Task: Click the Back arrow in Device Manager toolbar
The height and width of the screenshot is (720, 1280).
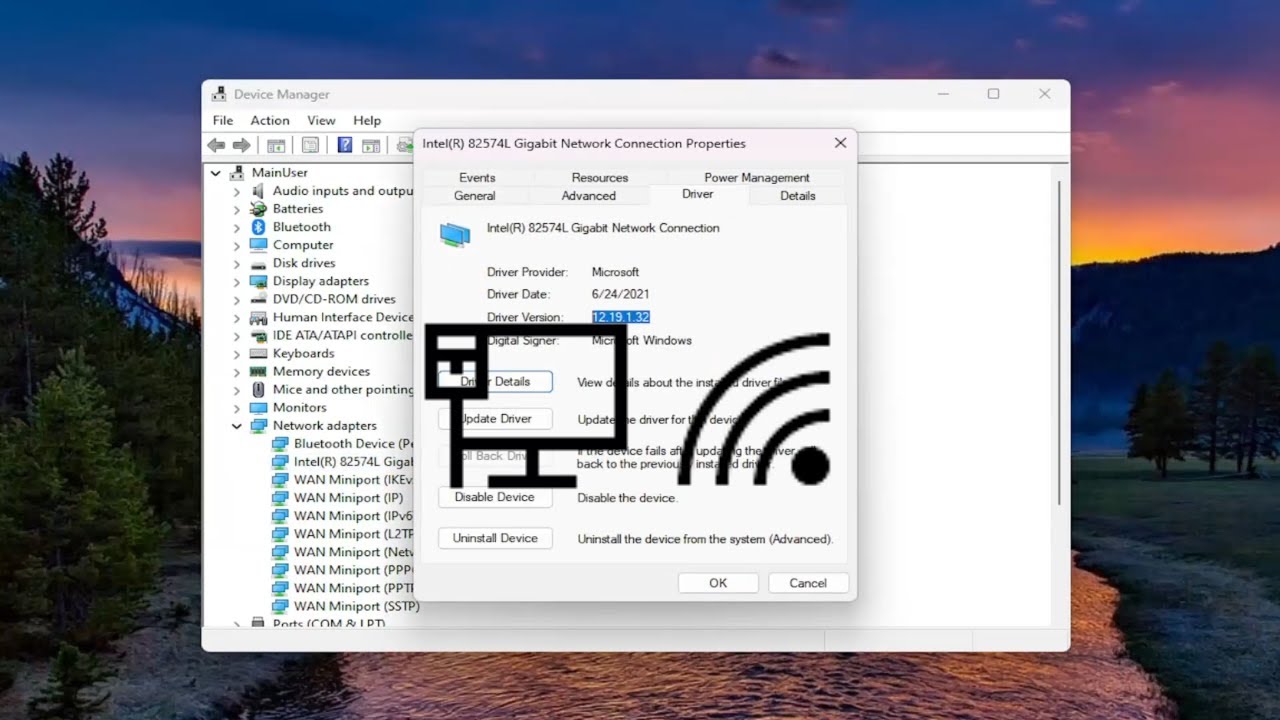Action: [x=216, y=145]
